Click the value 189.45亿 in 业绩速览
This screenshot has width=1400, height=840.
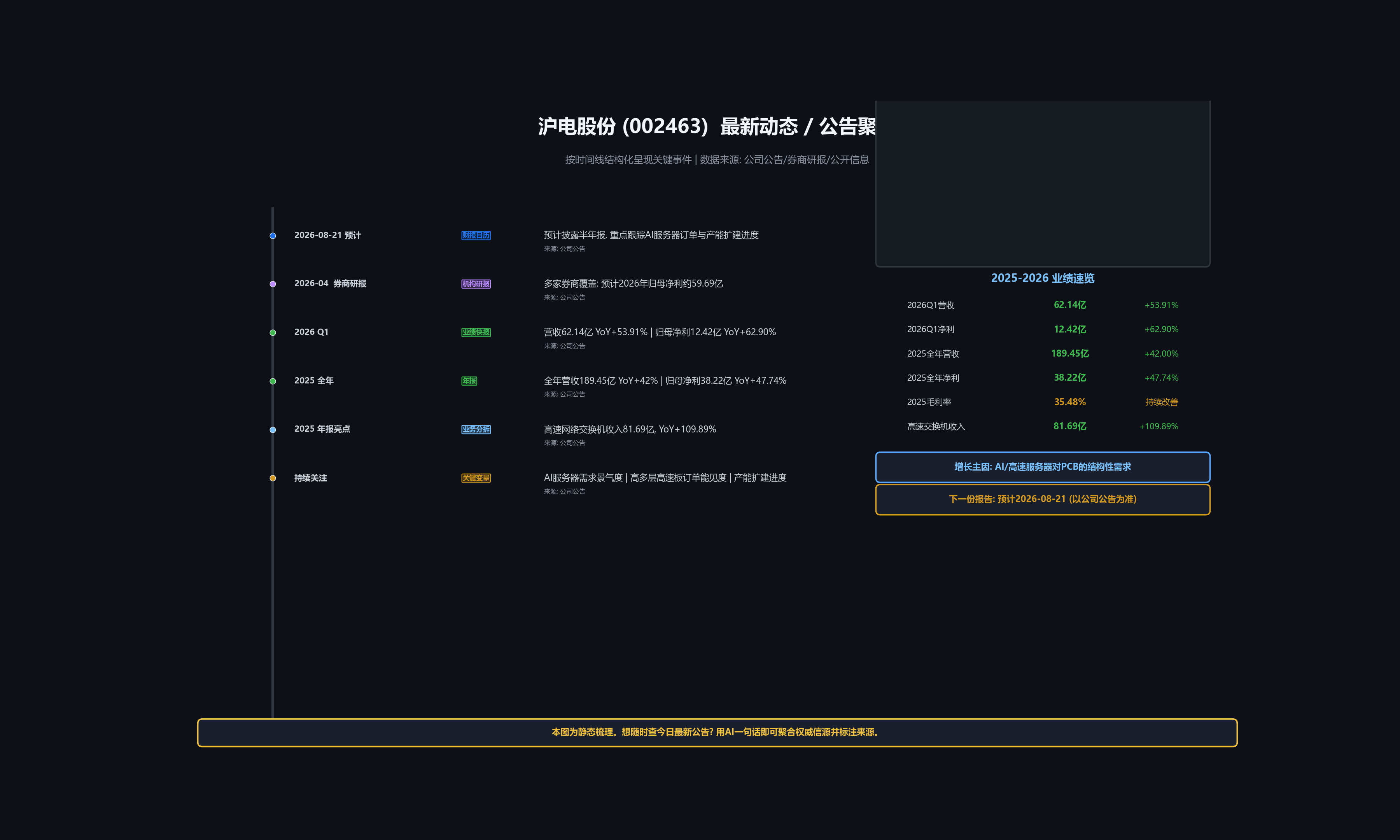[1069, 354]
